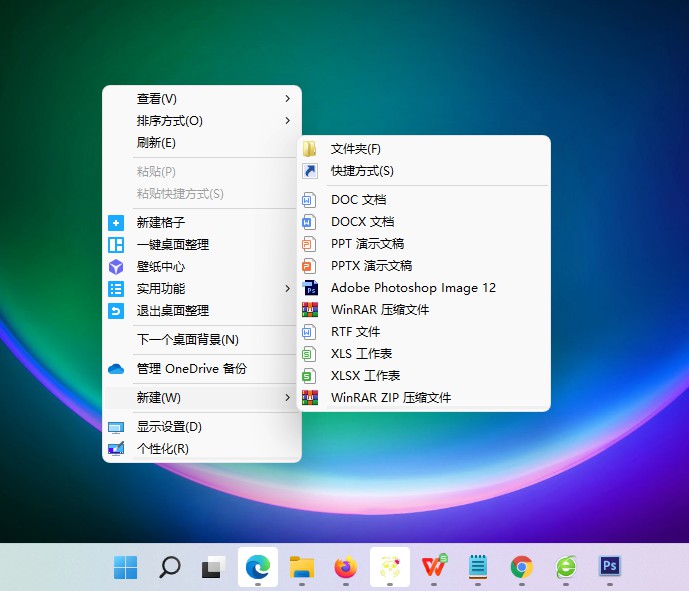Select 管理 OneDrive 备份

[x=202, y=369]
